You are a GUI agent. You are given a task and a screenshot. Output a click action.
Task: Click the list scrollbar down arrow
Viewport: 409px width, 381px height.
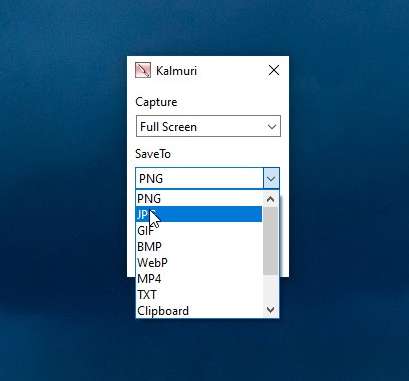pos(270,310)
